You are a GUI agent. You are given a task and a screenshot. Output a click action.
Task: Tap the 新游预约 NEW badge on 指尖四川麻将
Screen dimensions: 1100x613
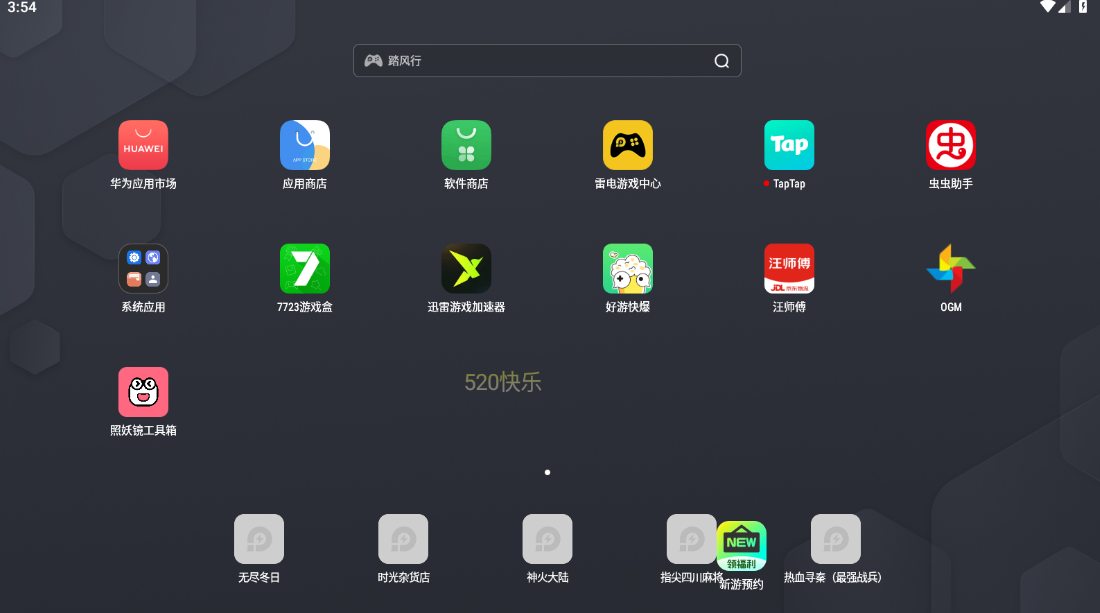point(741,543)
